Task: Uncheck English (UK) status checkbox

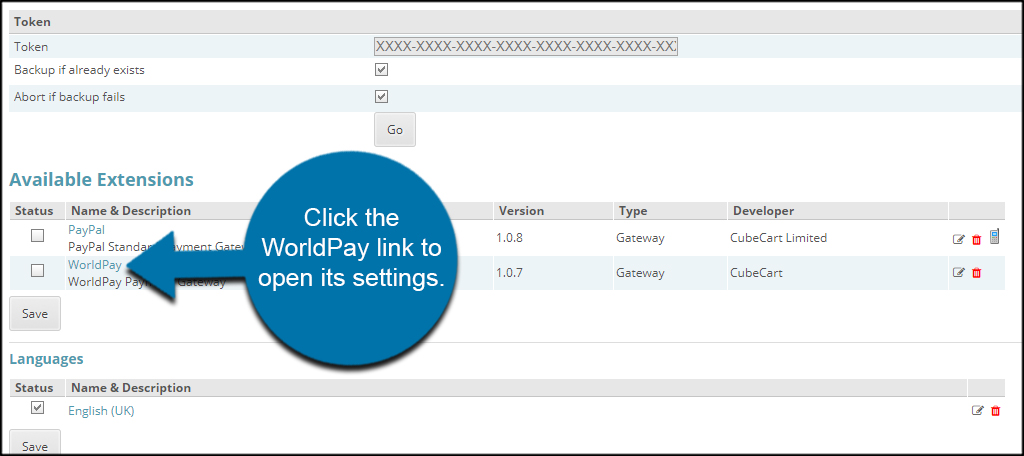Action: [38, 408]
